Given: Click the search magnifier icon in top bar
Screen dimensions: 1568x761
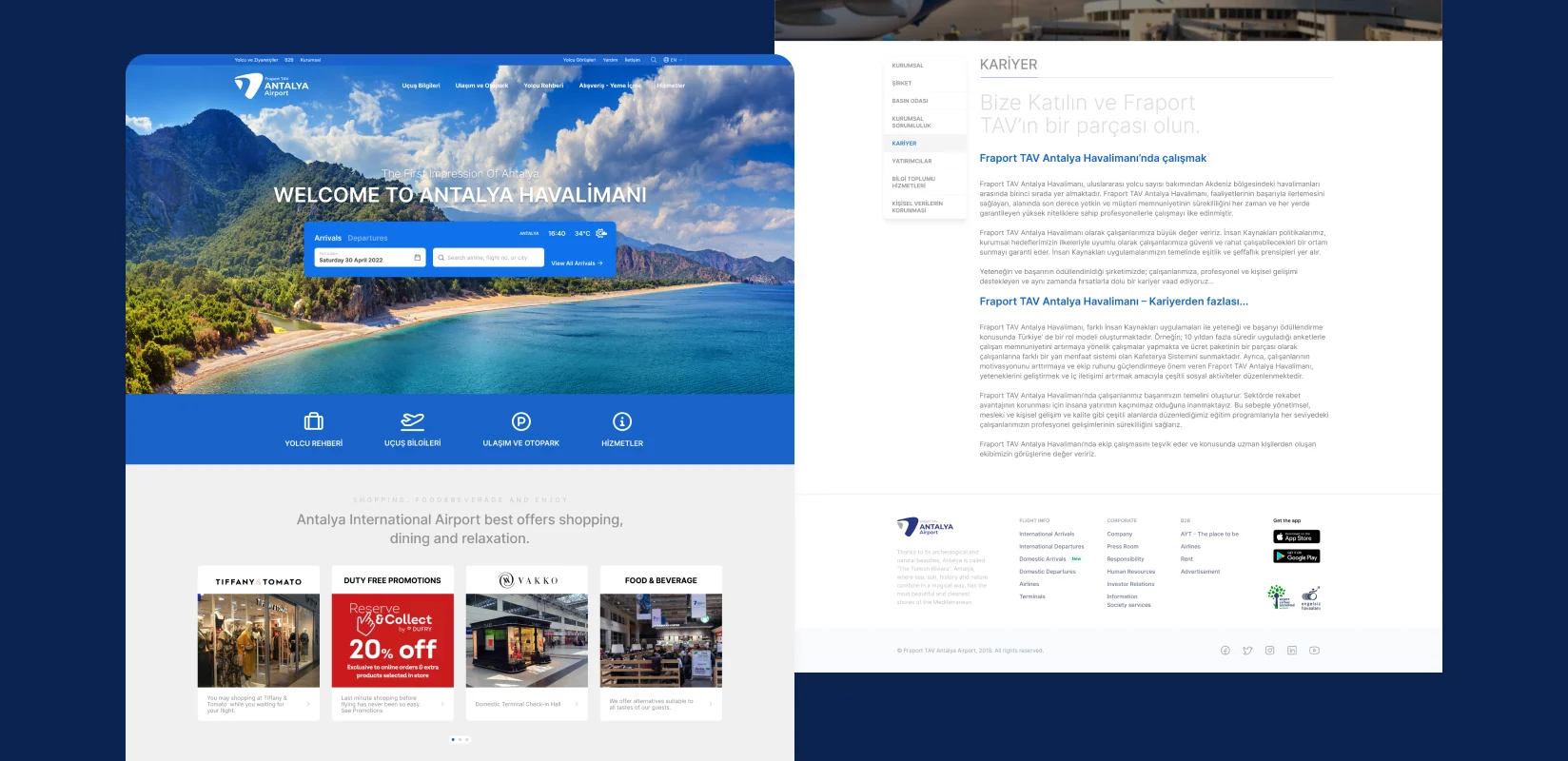Looking at the screenshot, I should 654,60.
